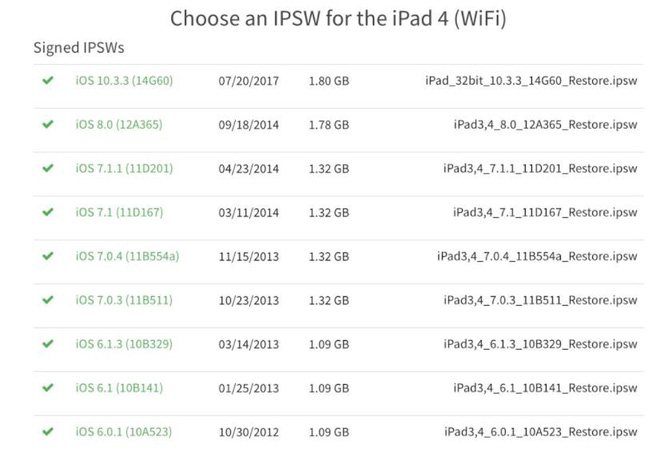Image resolution: width=660 pixels, height=451 pixels.
Task: Choose the iOS 7.0.4 (11B554a) link
Action: pyautogui.click(x=127, y=256)
